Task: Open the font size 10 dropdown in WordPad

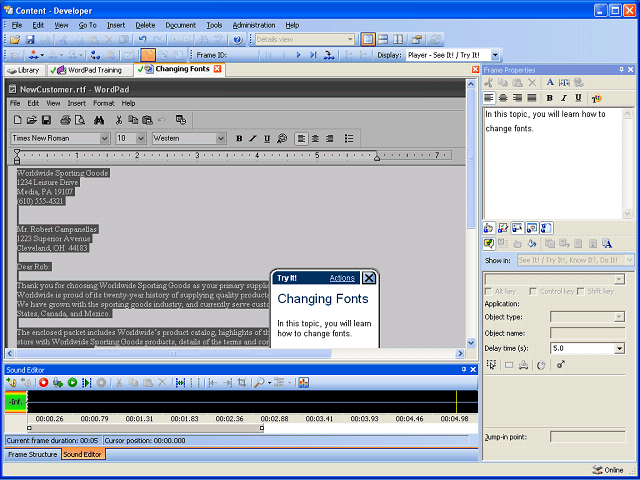Action: (x=141, y=138)
